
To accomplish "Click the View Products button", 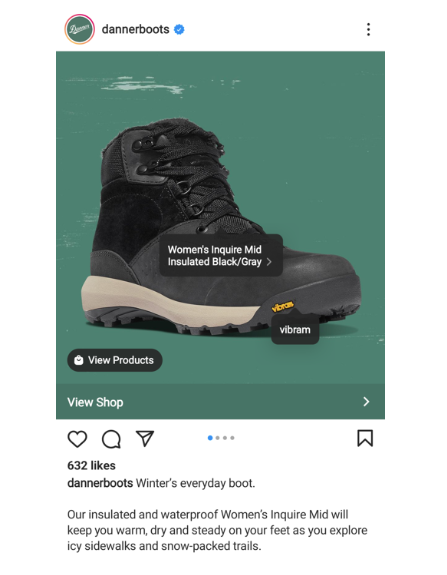I will coord(115,360).
